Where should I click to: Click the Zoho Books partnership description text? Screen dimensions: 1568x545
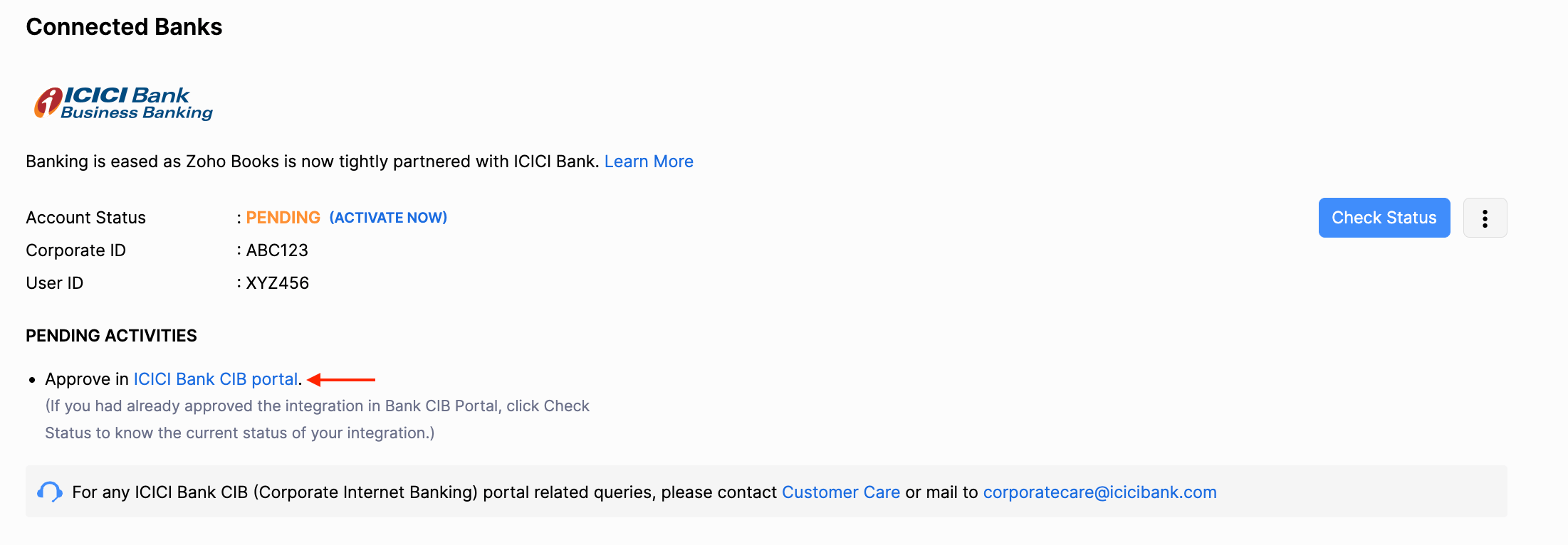point(312,162)
